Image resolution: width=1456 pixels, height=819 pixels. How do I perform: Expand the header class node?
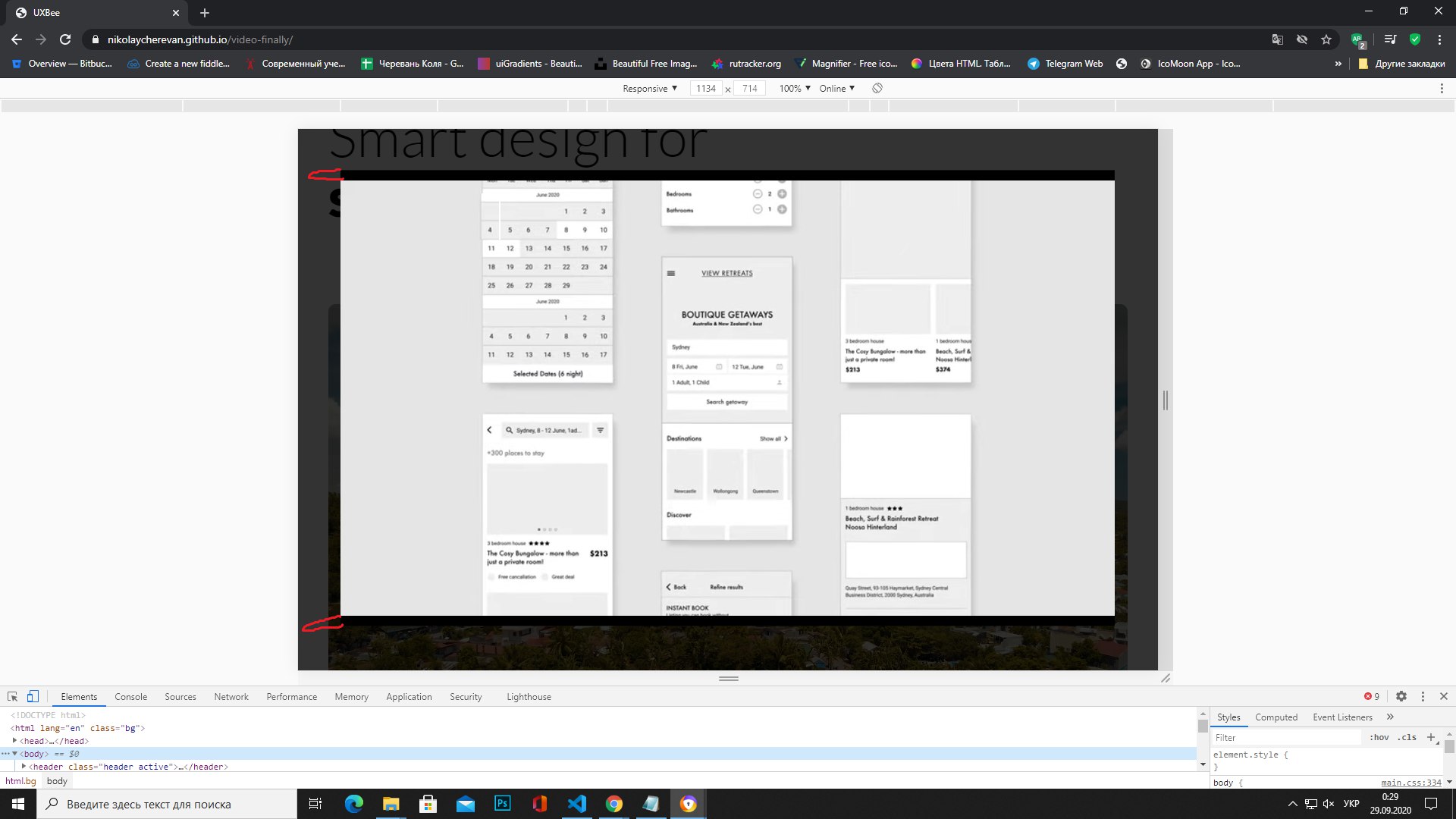point(24,767)
